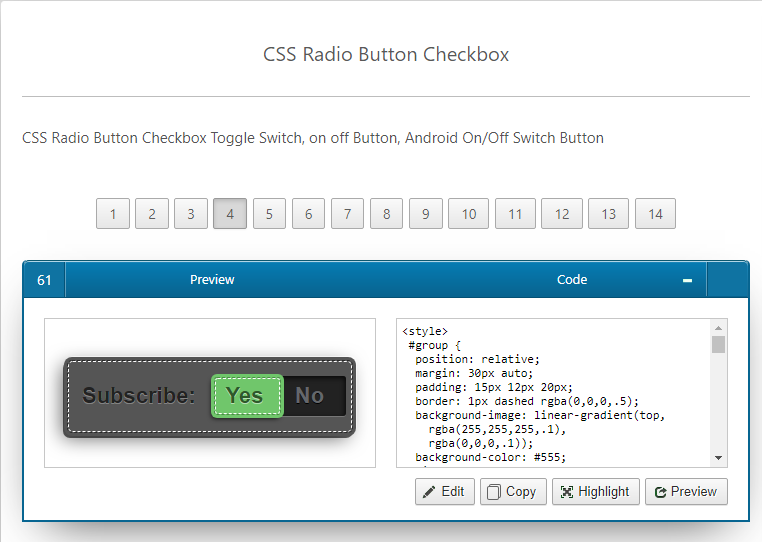Image resolution: width=762 pixels, height=542 pixels.
Task: Highlight the code with Highlight button
Action: [596, 491]
